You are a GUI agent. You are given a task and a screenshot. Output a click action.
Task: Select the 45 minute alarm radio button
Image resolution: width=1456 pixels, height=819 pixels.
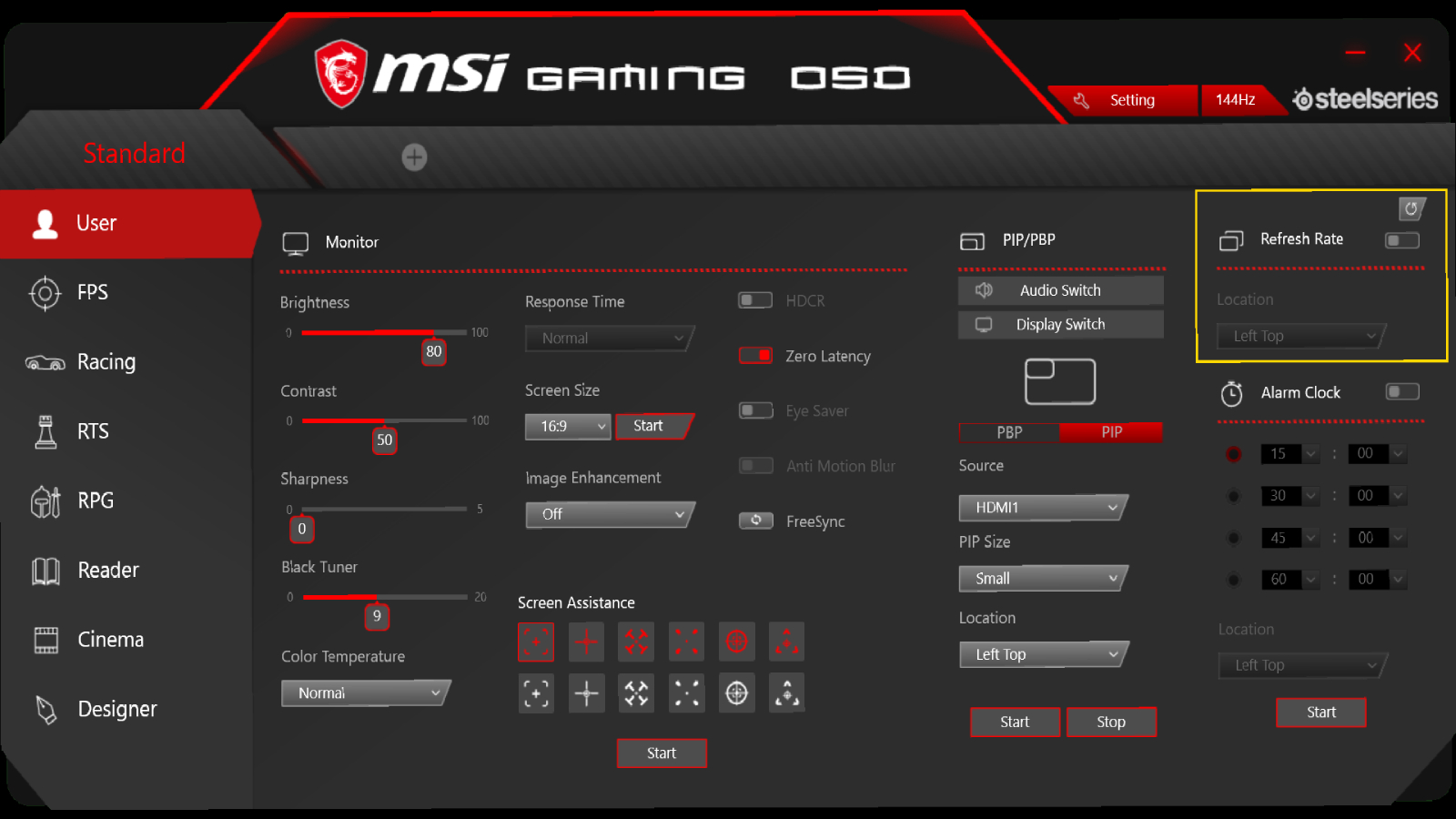tap(1233, 538)
